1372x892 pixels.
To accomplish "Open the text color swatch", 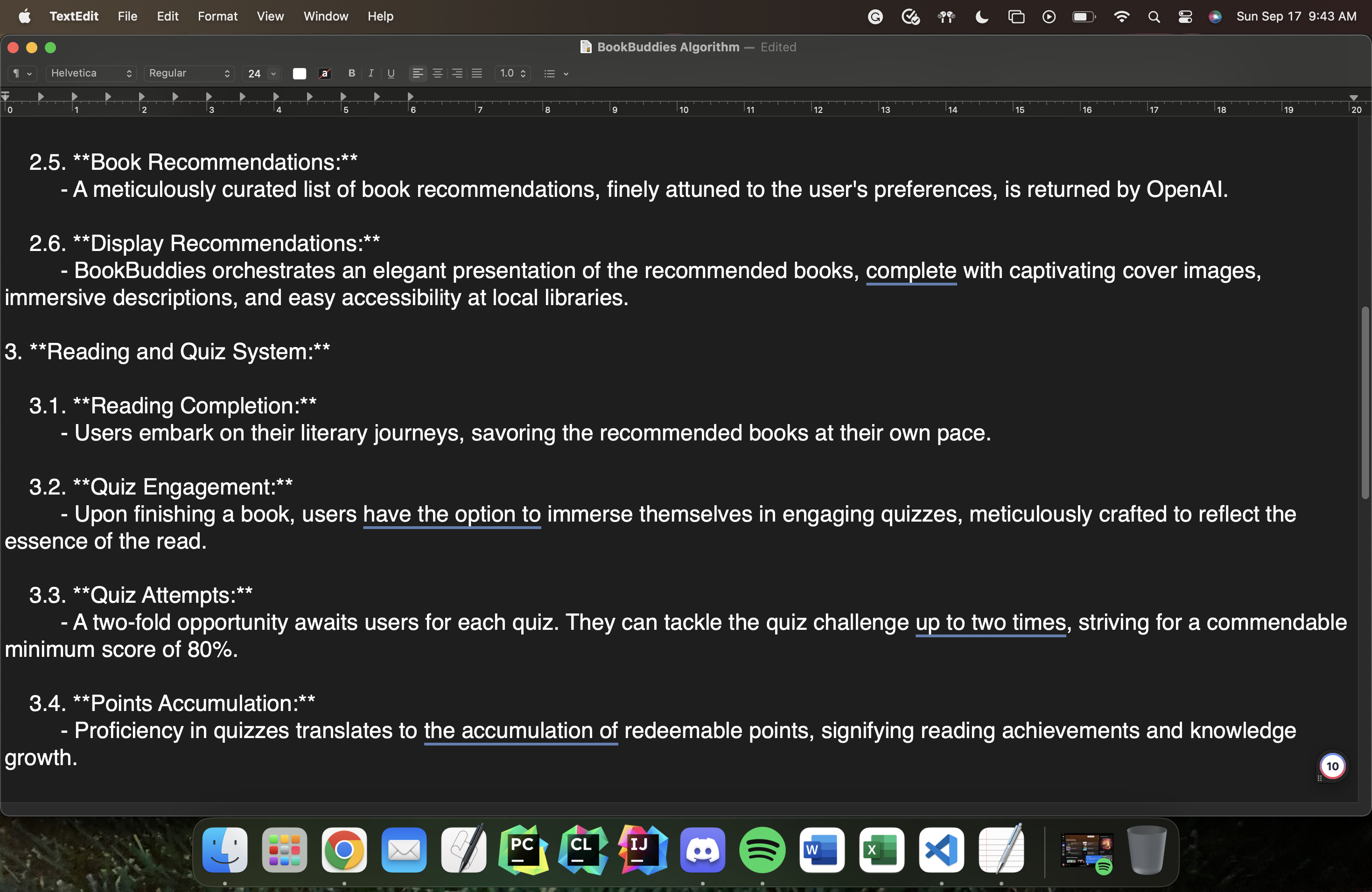I will [299, 73].
